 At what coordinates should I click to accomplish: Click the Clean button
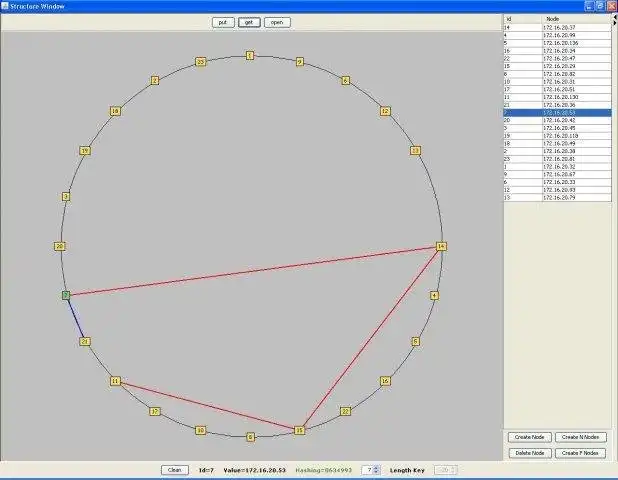(x=174, y=469)
